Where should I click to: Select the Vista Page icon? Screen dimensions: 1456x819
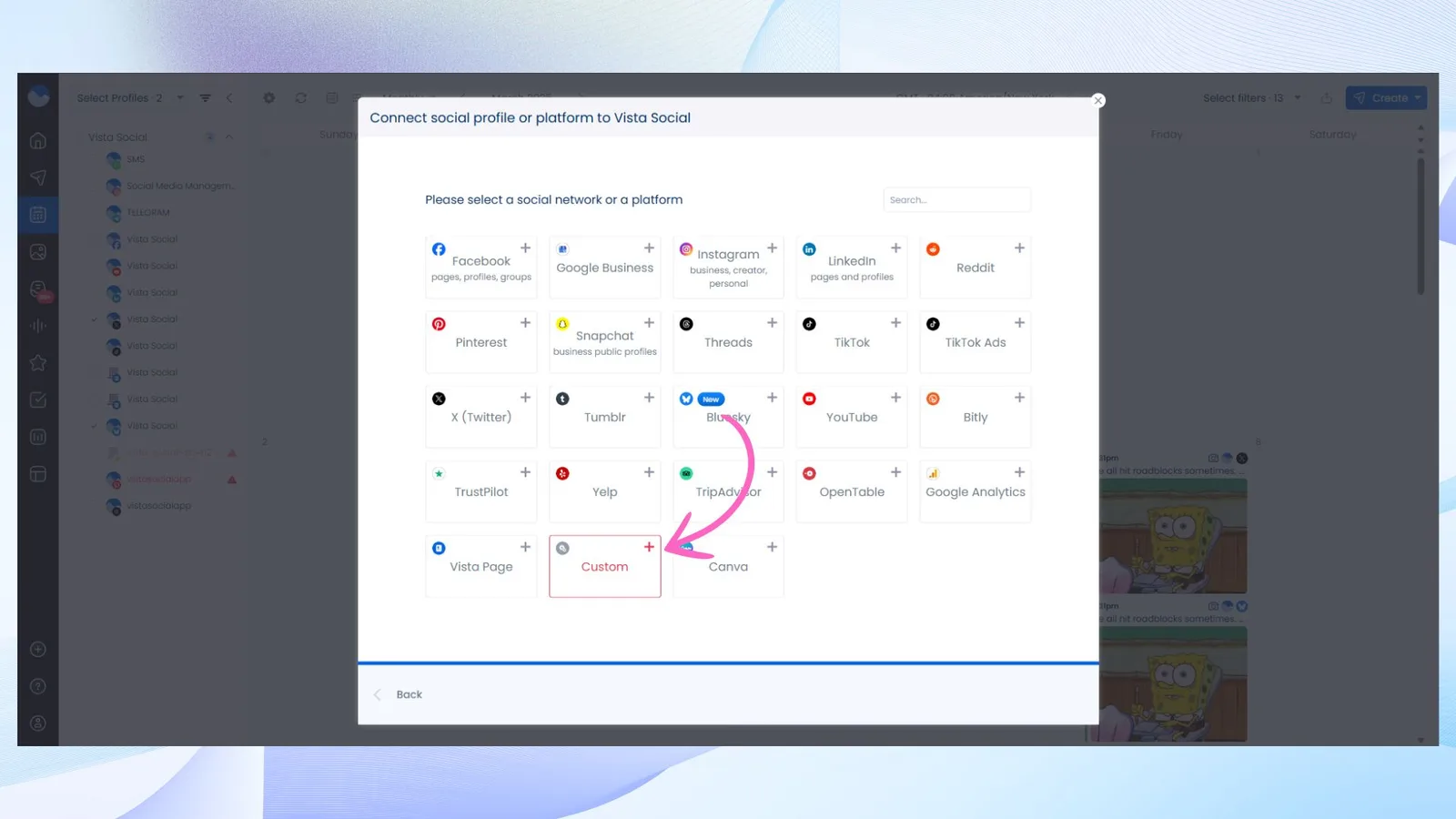pos(439,548)
